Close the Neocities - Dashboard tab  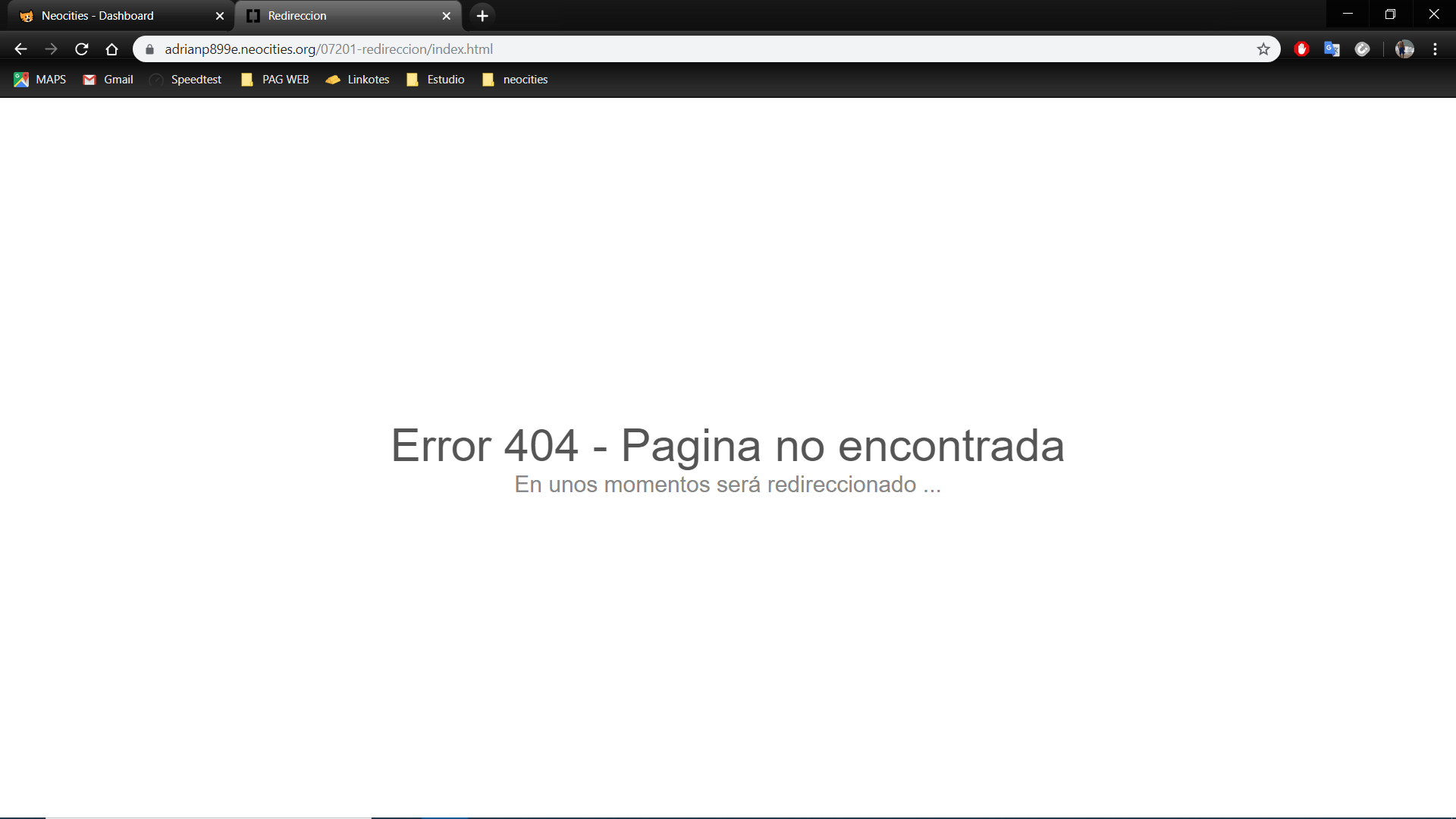[220, 16]
